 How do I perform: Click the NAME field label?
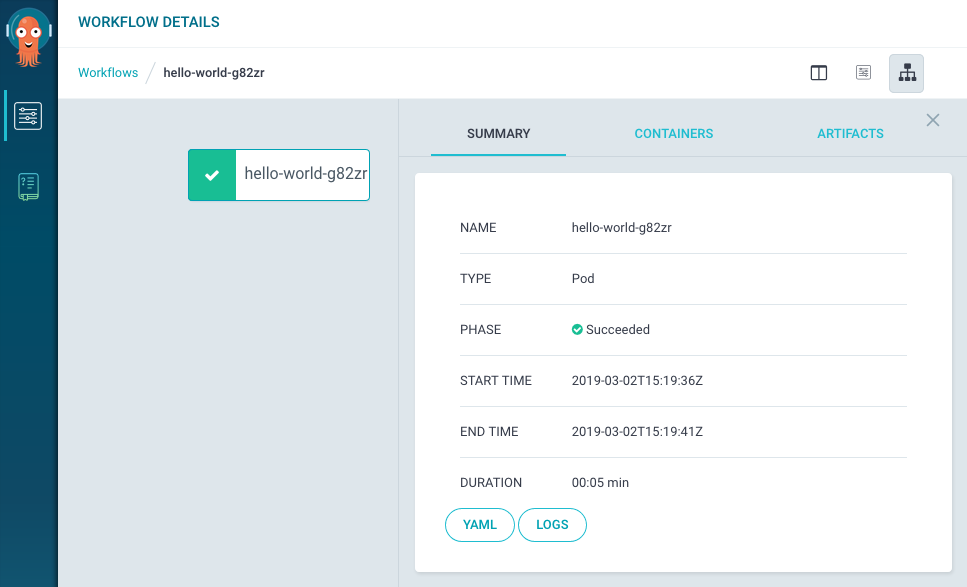click(478, 228)
